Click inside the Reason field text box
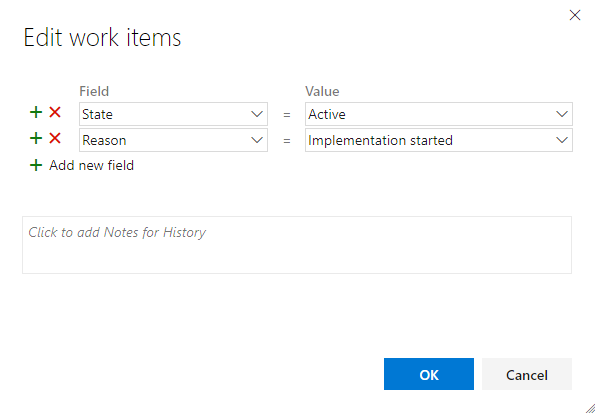Viewport: 597px width, 416px height. click(164, 140)
